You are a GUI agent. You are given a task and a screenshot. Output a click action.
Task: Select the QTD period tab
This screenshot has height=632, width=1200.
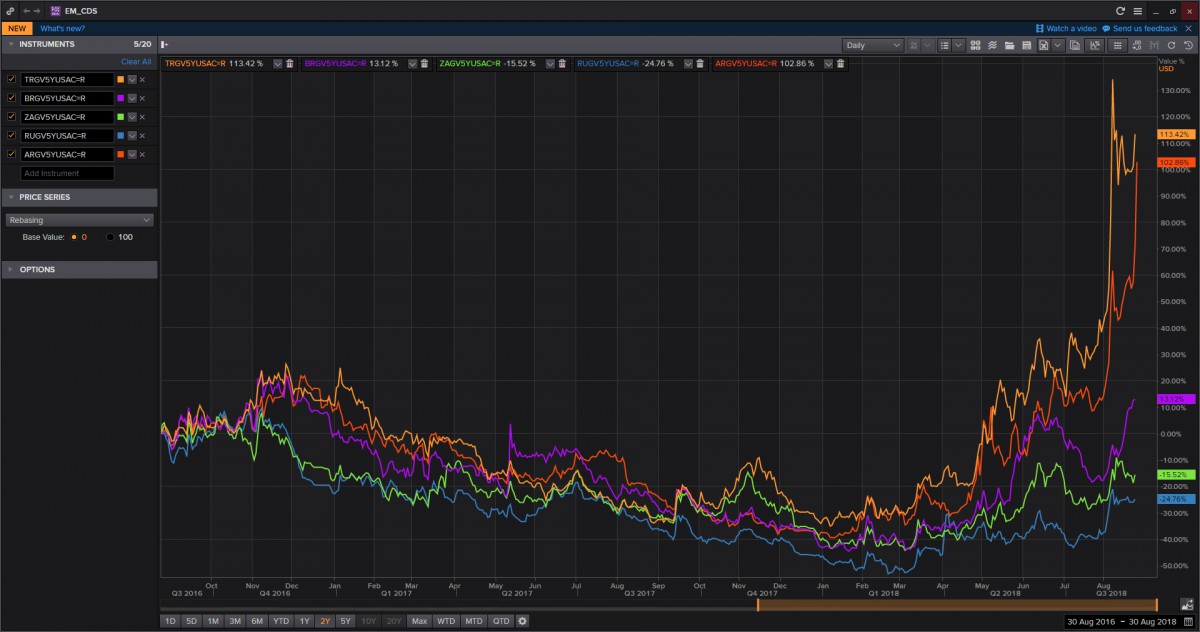pos(501,621)
